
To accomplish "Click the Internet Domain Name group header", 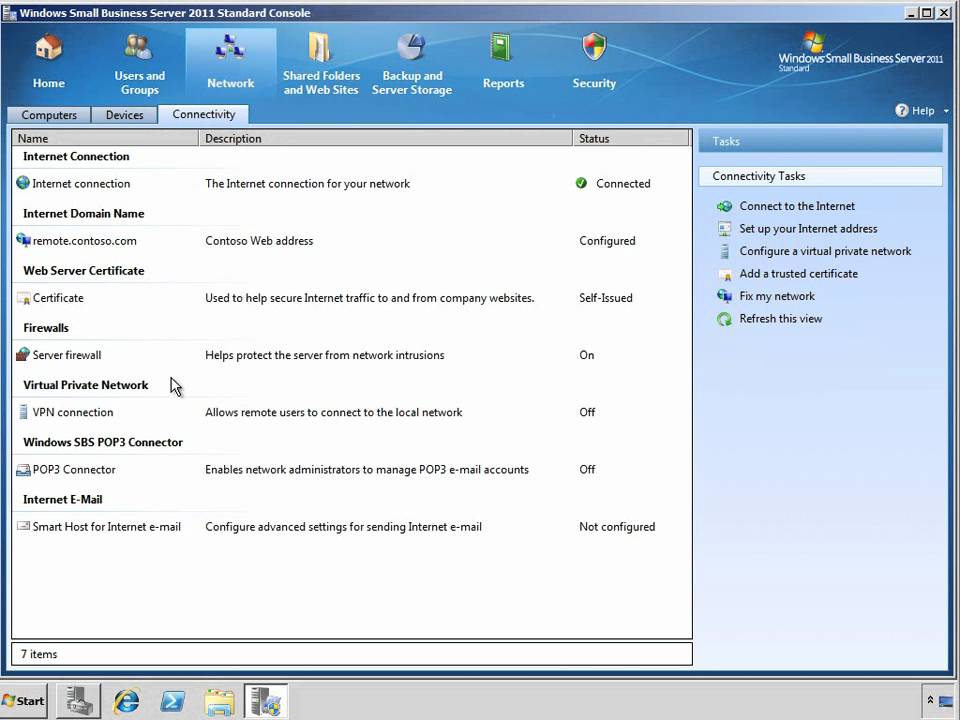I will pyautogui.click(x=84, y=214).
